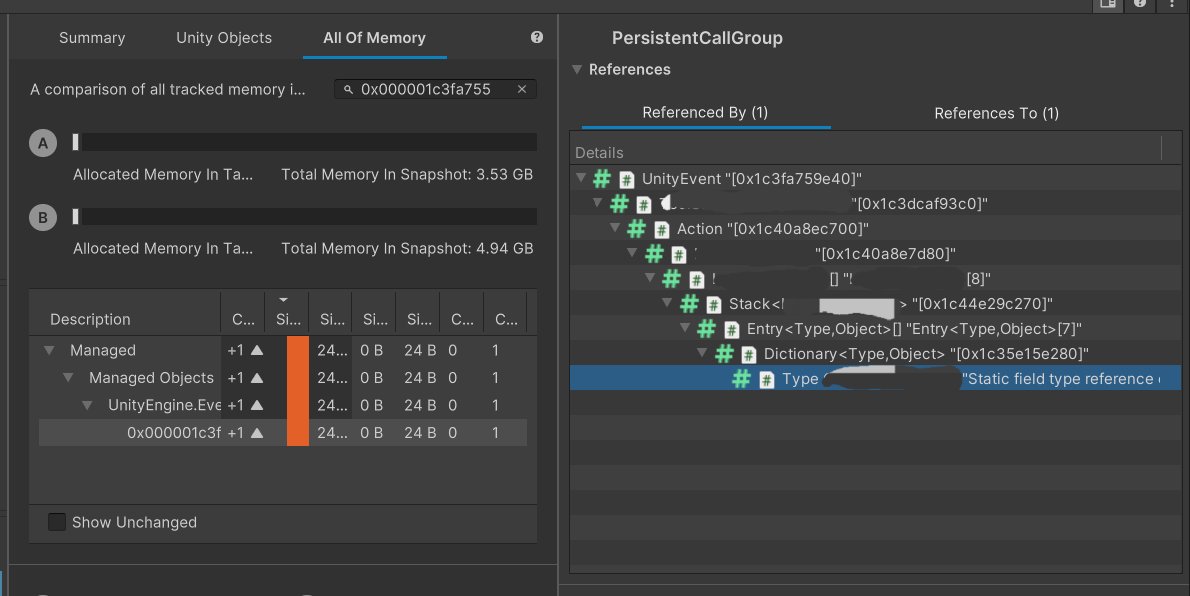Click the help icon in All Of Memory panel
Screen dimensions: 1190x596
click(537, 37)
